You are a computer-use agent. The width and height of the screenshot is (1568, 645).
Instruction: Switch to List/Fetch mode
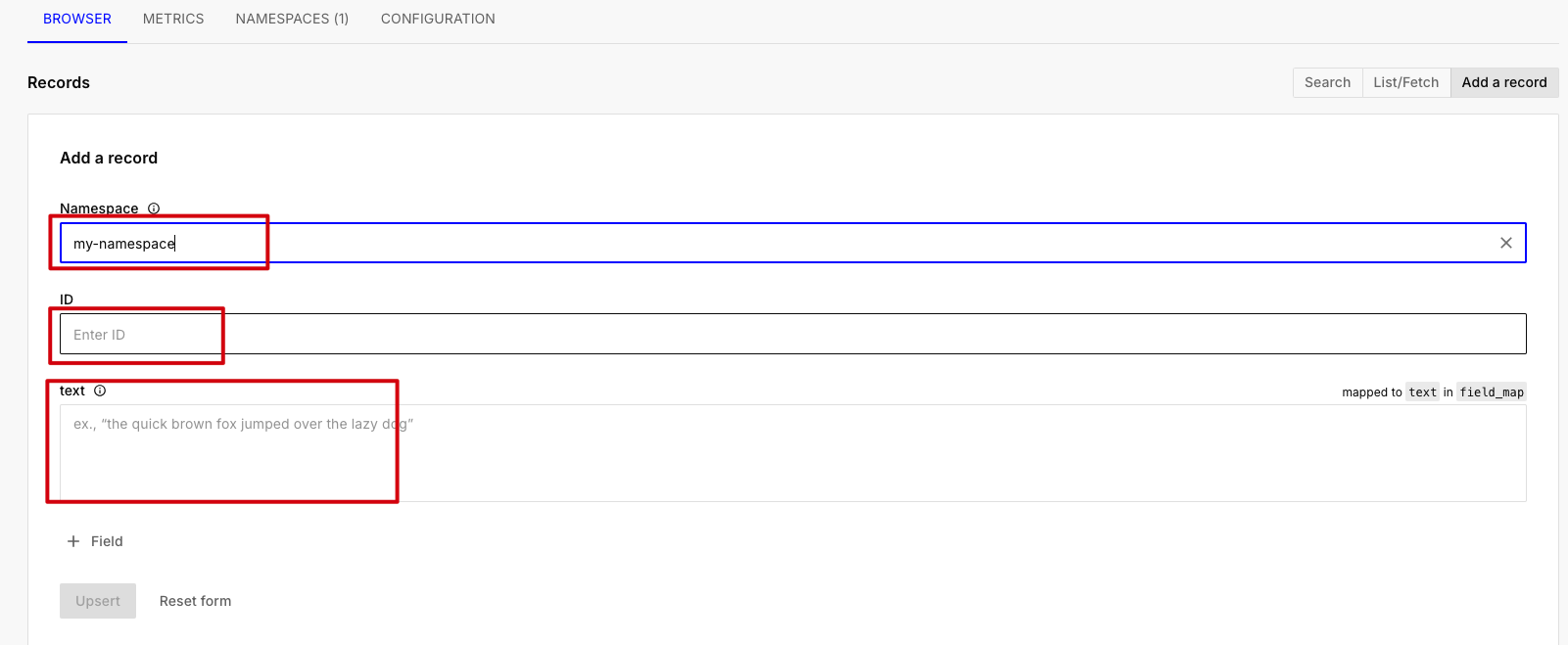tap(1405, 82)
